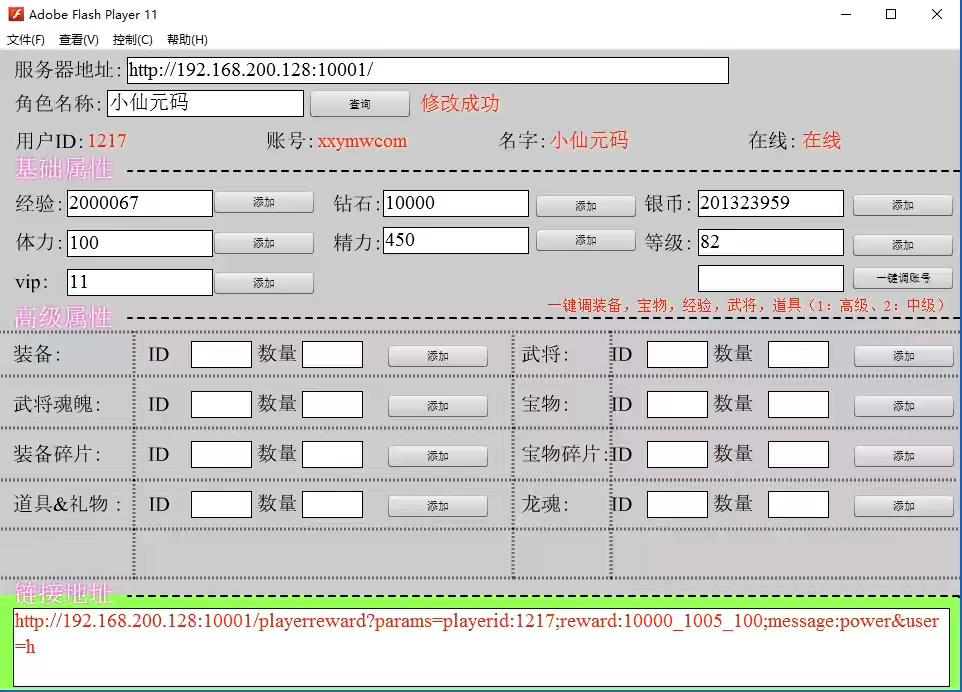Click 添加 button next to 银币
The height and width of the screenshot is (692, 962).
click(902, 206)
